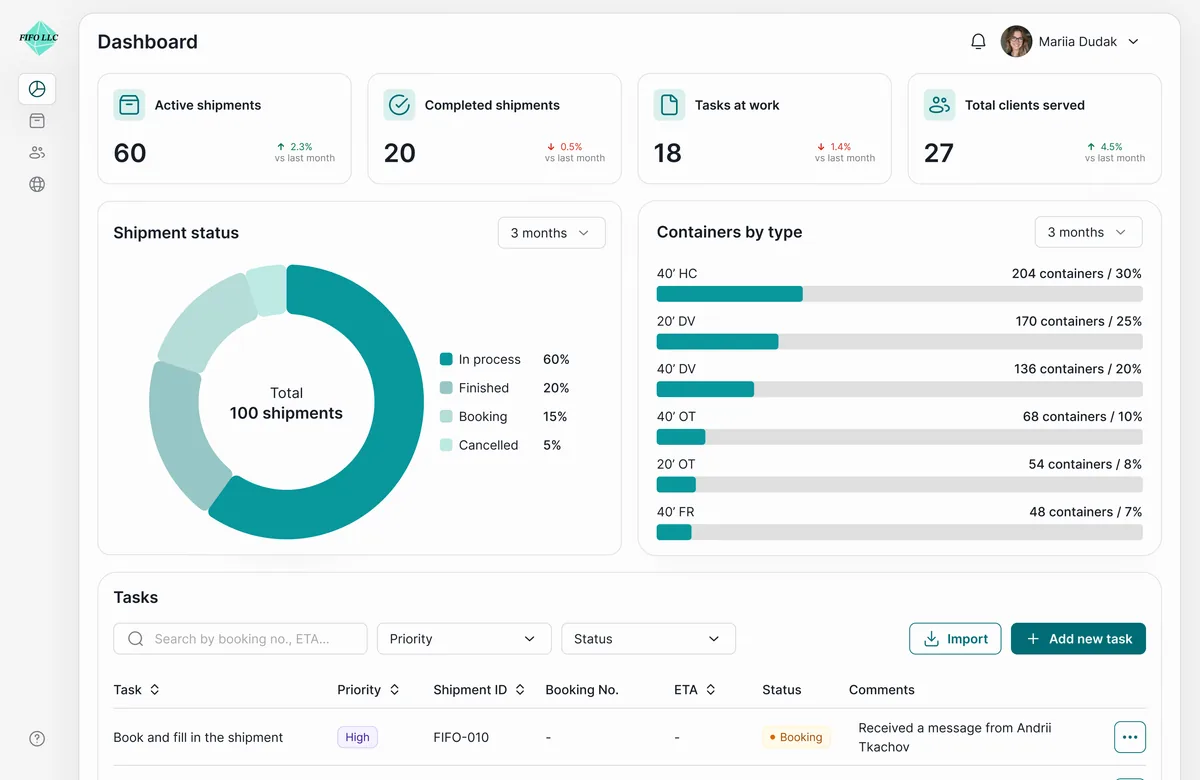The image size is (1200, 780).
Task: Click the Completed shipments checkmark icon
Action: pyautogui.click(x=399, y=105)
